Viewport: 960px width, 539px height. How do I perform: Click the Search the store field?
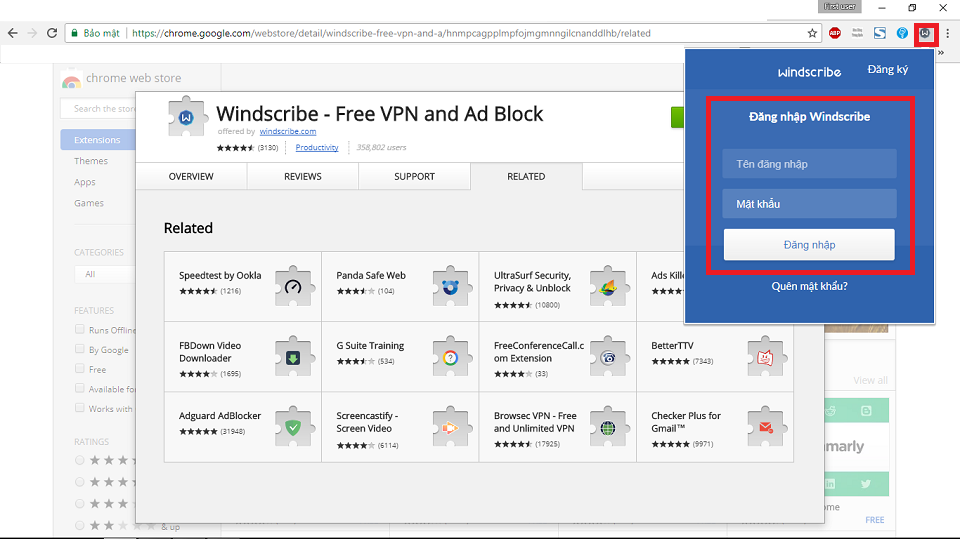coord(98,108)
